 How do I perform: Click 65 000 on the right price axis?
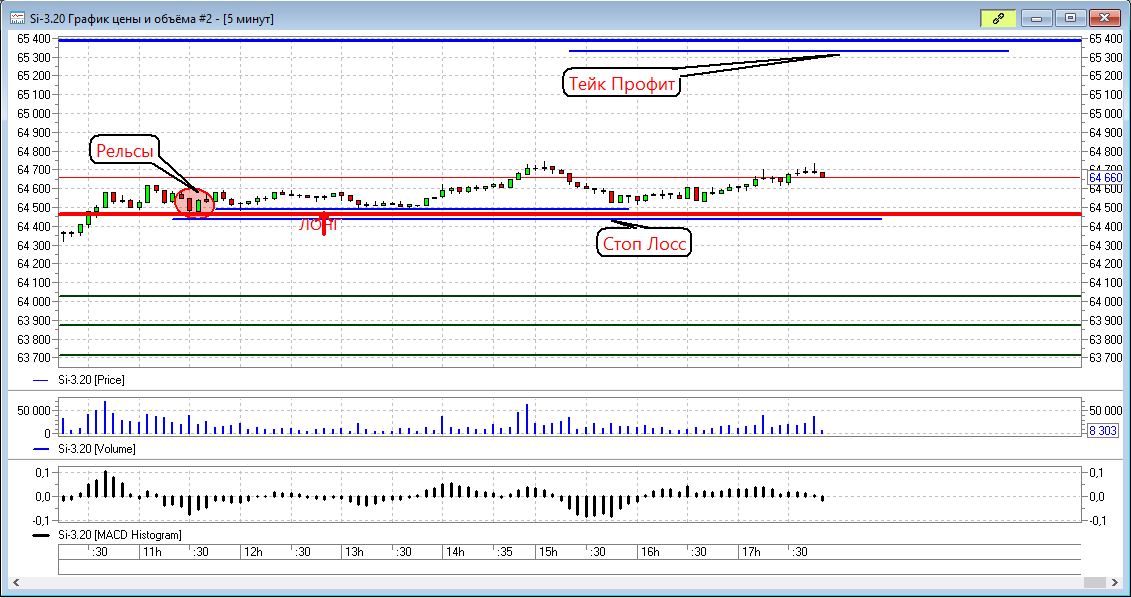tap(1104, 113)
